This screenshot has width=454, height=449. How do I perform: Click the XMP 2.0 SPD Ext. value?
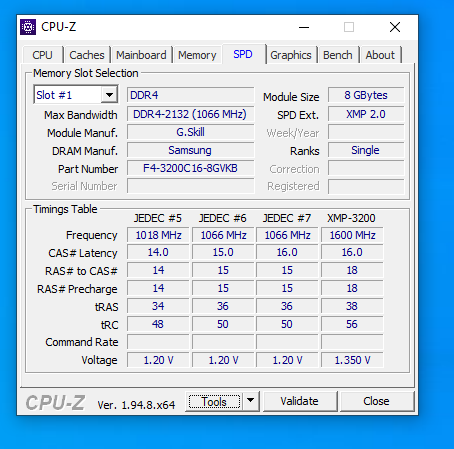point(366,114)
